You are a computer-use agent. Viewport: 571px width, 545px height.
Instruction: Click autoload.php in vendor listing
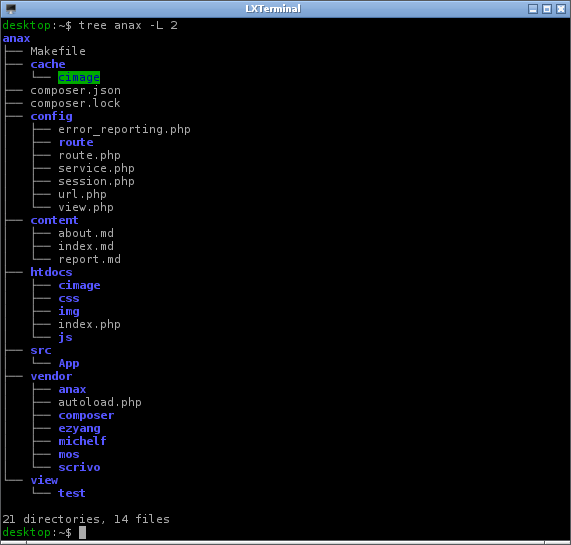click(x=100, y=402)
